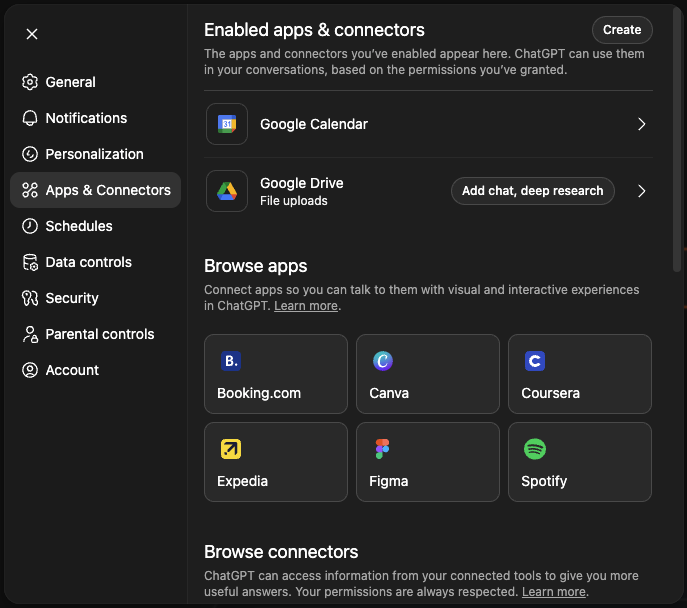Open Learn more link under Browse connectors
The image size is (687, 608).
click(x=554, y=592)
